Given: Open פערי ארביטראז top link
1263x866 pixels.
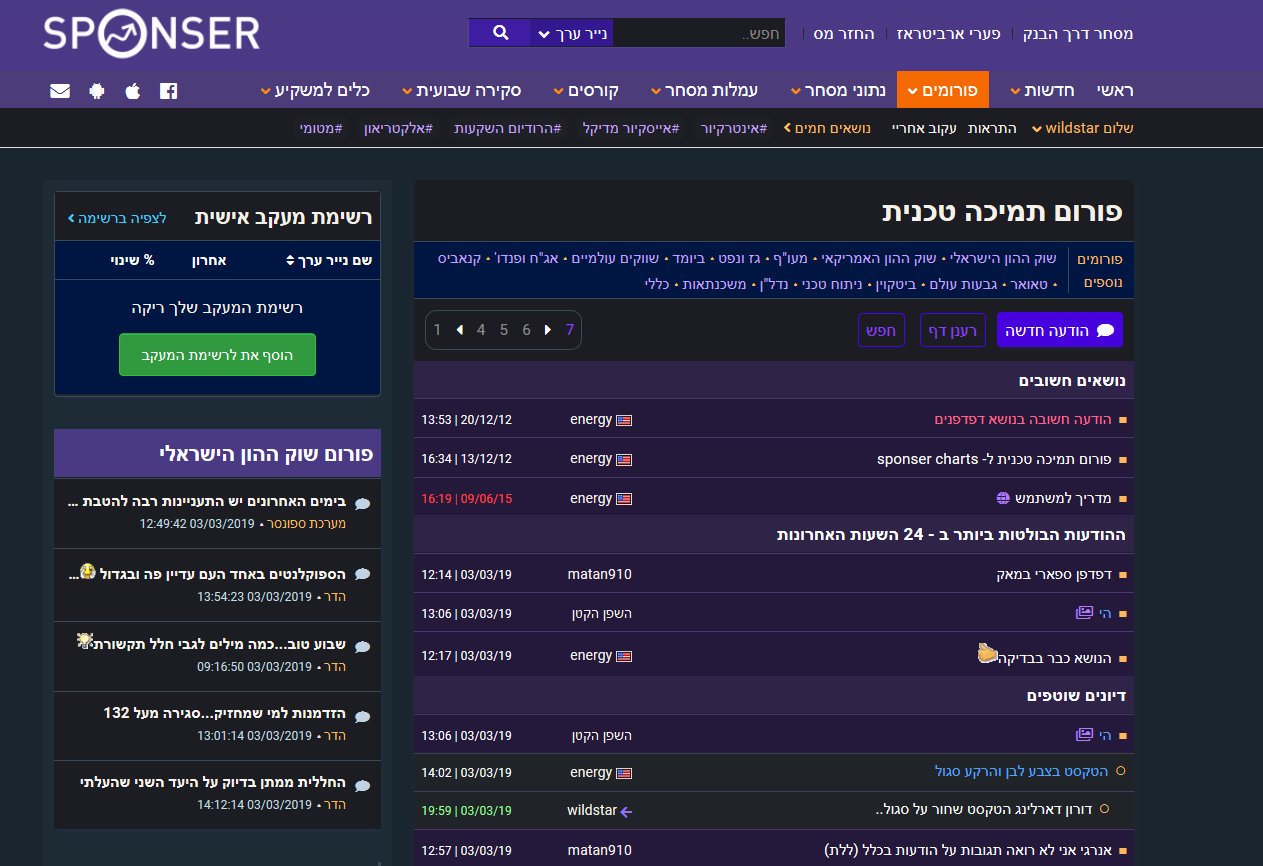Looking at the screenshot, I should (949, 34).
